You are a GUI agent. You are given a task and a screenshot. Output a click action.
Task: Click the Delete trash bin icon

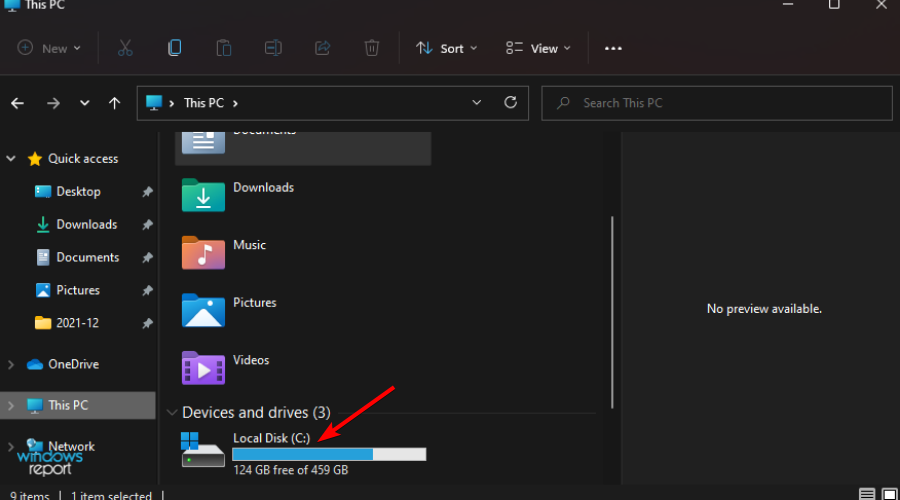[371, 48]
